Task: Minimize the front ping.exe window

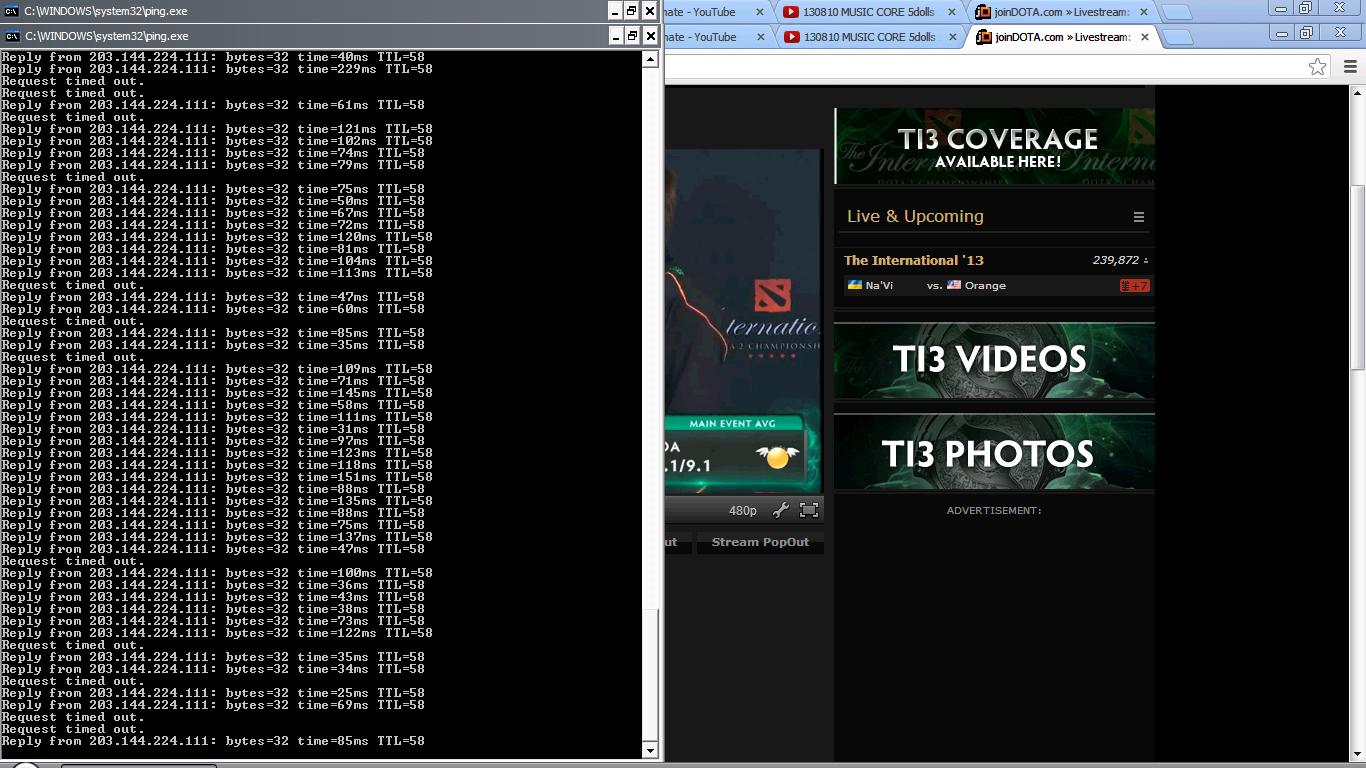Action: 614,36
